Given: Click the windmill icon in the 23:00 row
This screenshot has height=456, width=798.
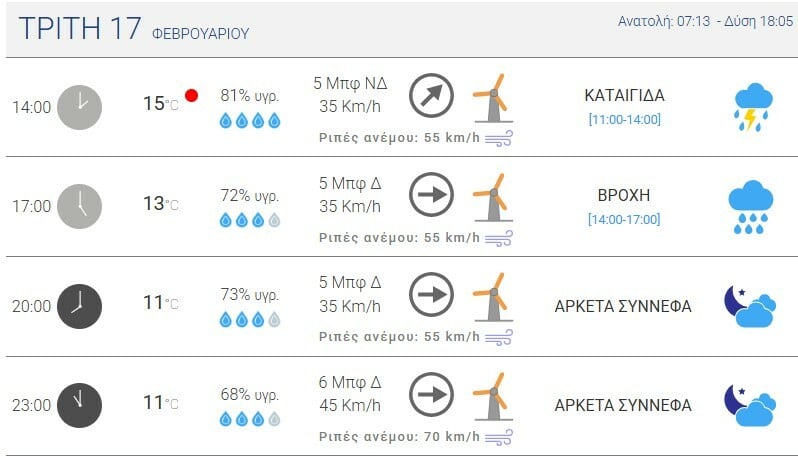Looking at the screenshot, I should click(x=491, y=395).
